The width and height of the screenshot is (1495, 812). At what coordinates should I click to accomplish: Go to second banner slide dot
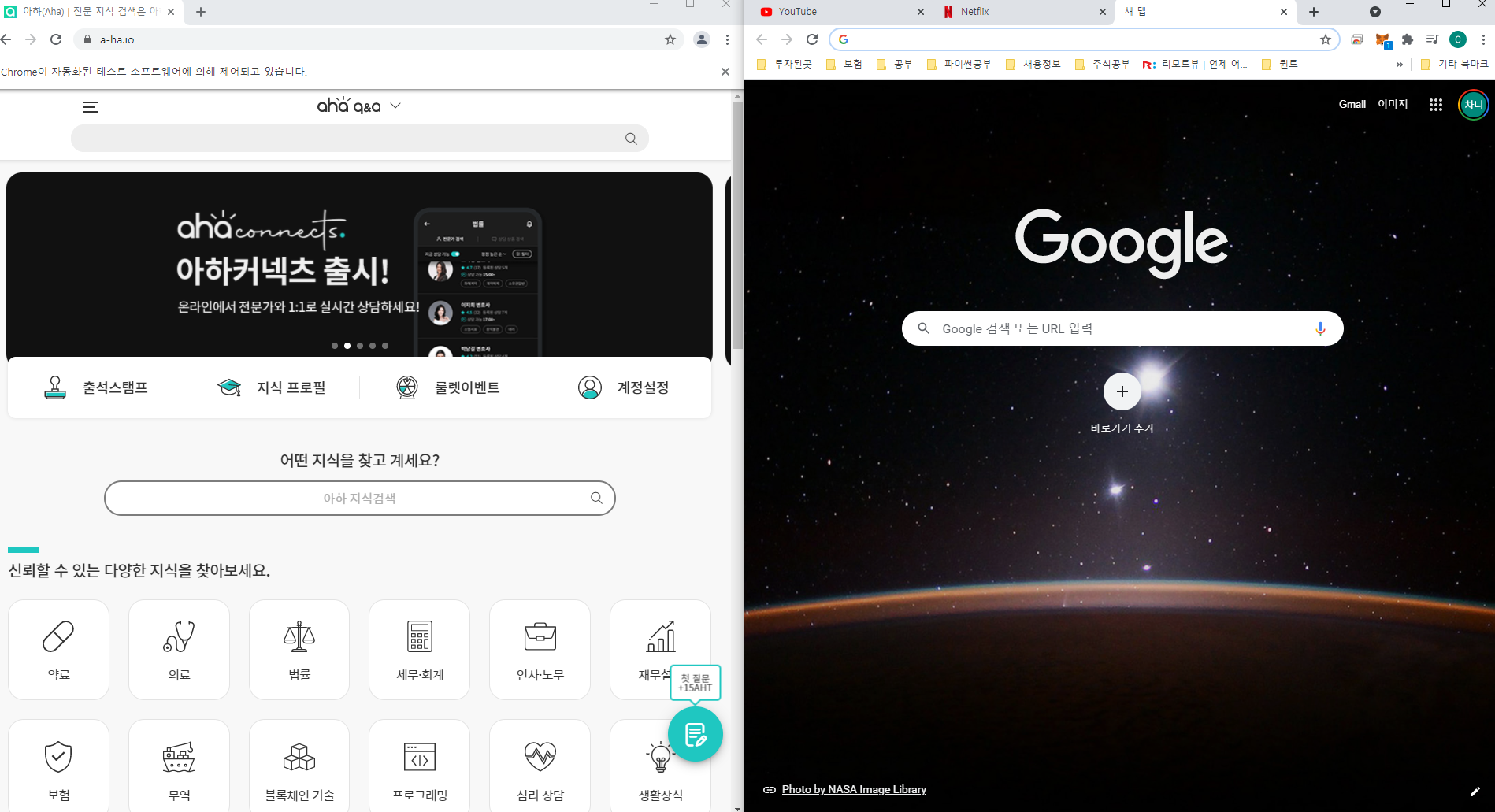[347, 346]
